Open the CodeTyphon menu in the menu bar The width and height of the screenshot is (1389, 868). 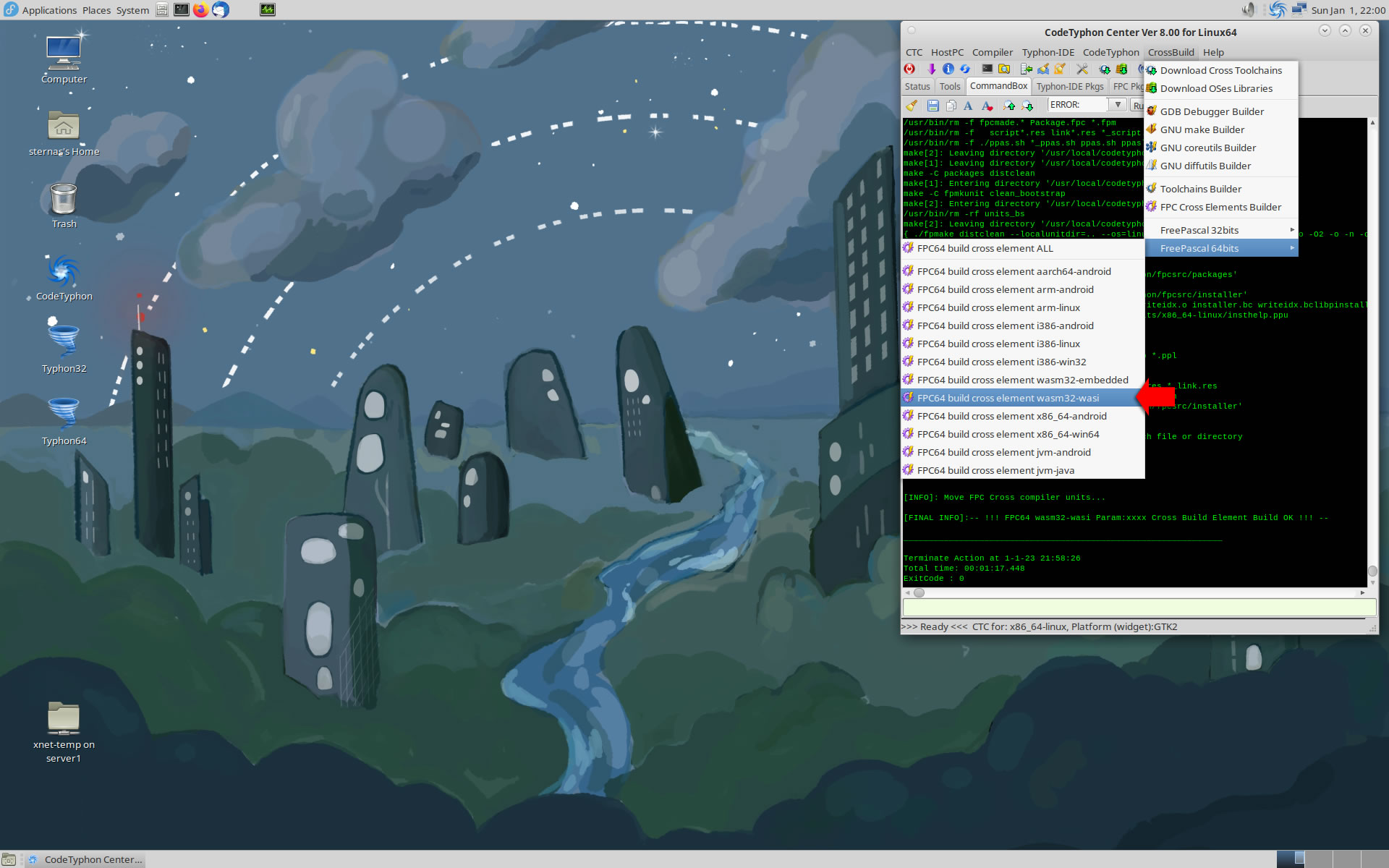pos(1110,52)
